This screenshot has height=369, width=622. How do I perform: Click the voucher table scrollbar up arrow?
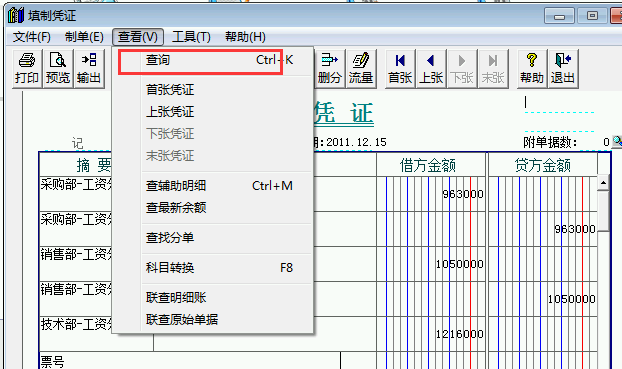(603, 183)
